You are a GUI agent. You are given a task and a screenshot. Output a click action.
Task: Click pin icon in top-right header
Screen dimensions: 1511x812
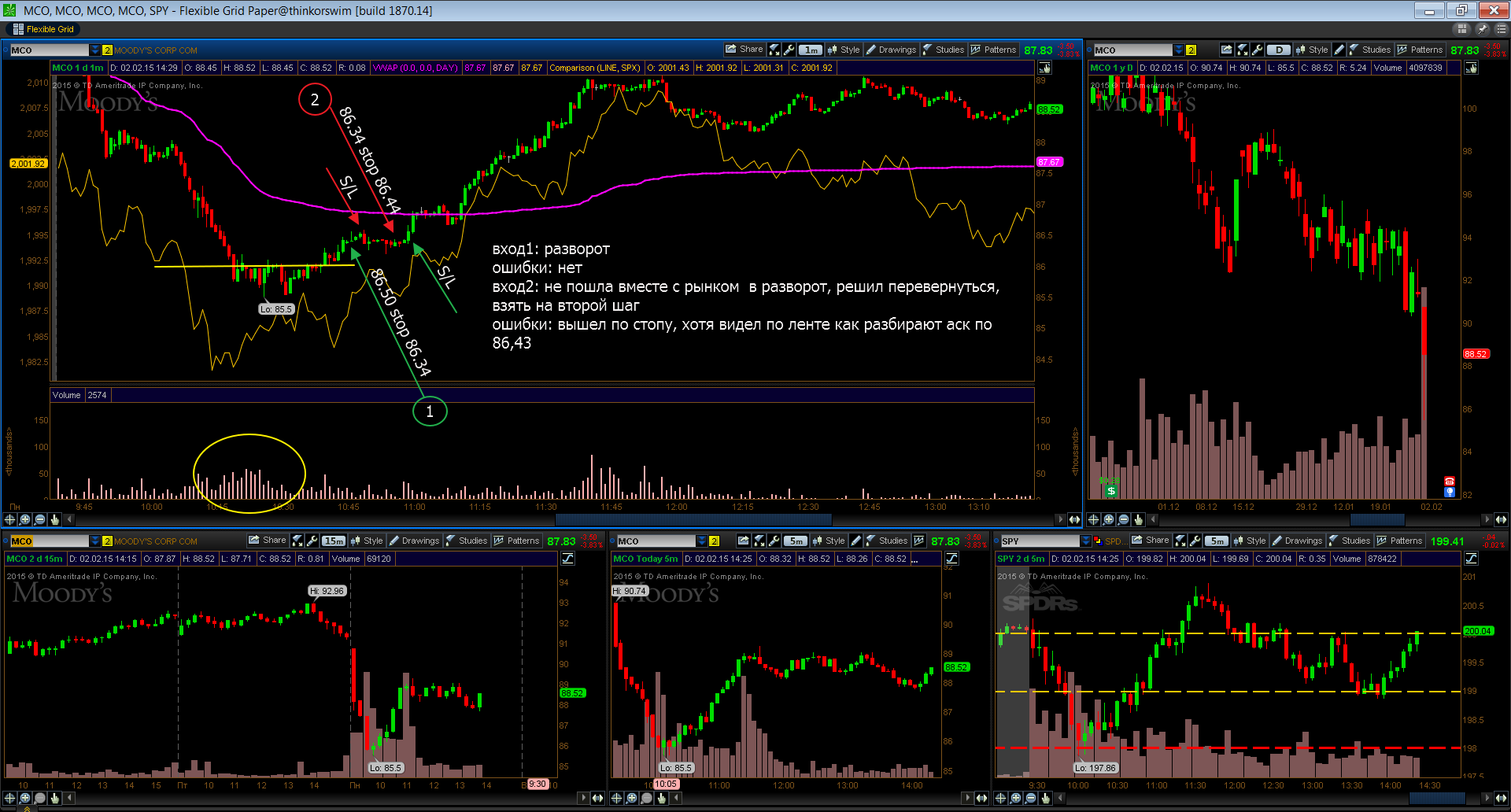(1482, 29)
